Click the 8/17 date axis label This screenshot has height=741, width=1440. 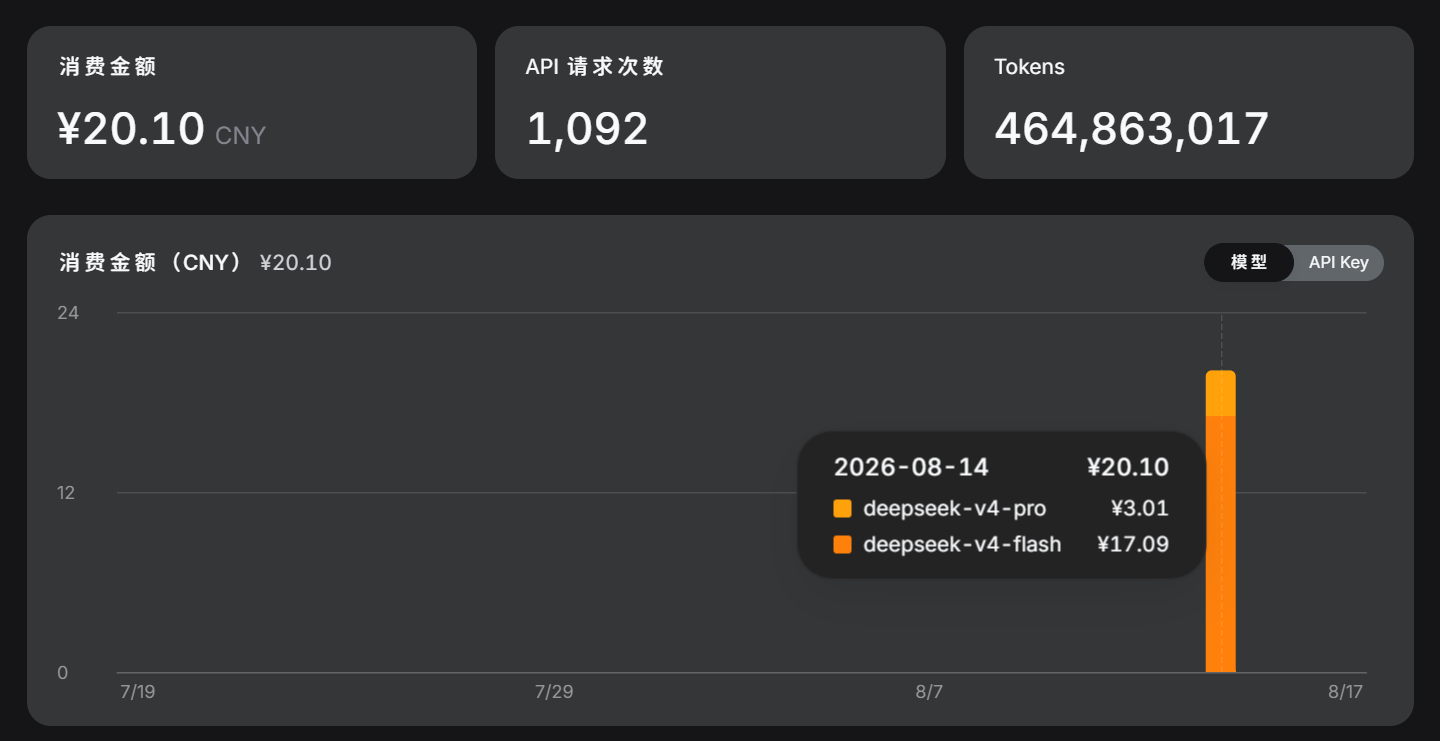(x=1346, y=692)
